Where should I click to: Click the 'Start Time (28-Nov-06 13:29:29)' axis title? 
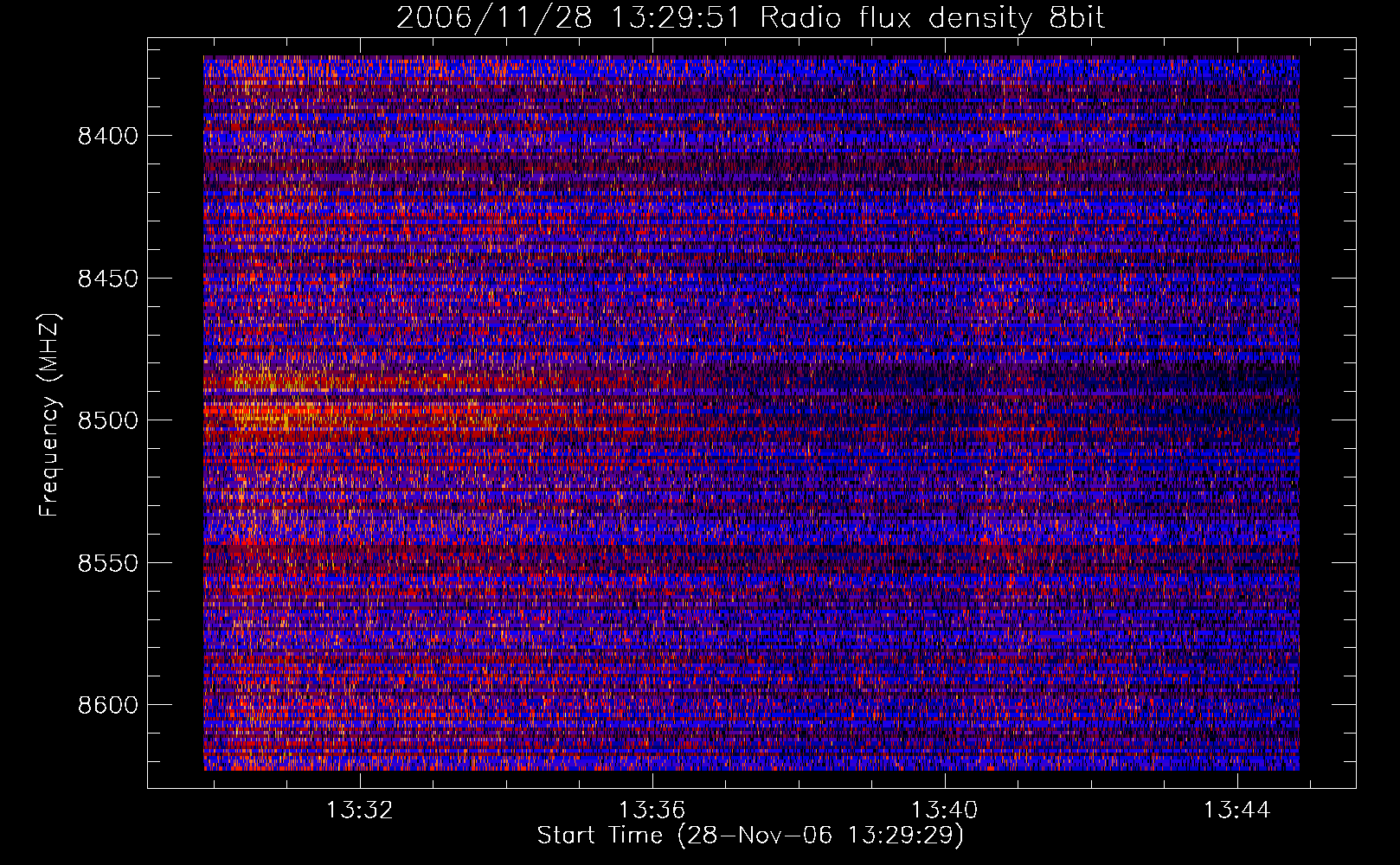750,836
